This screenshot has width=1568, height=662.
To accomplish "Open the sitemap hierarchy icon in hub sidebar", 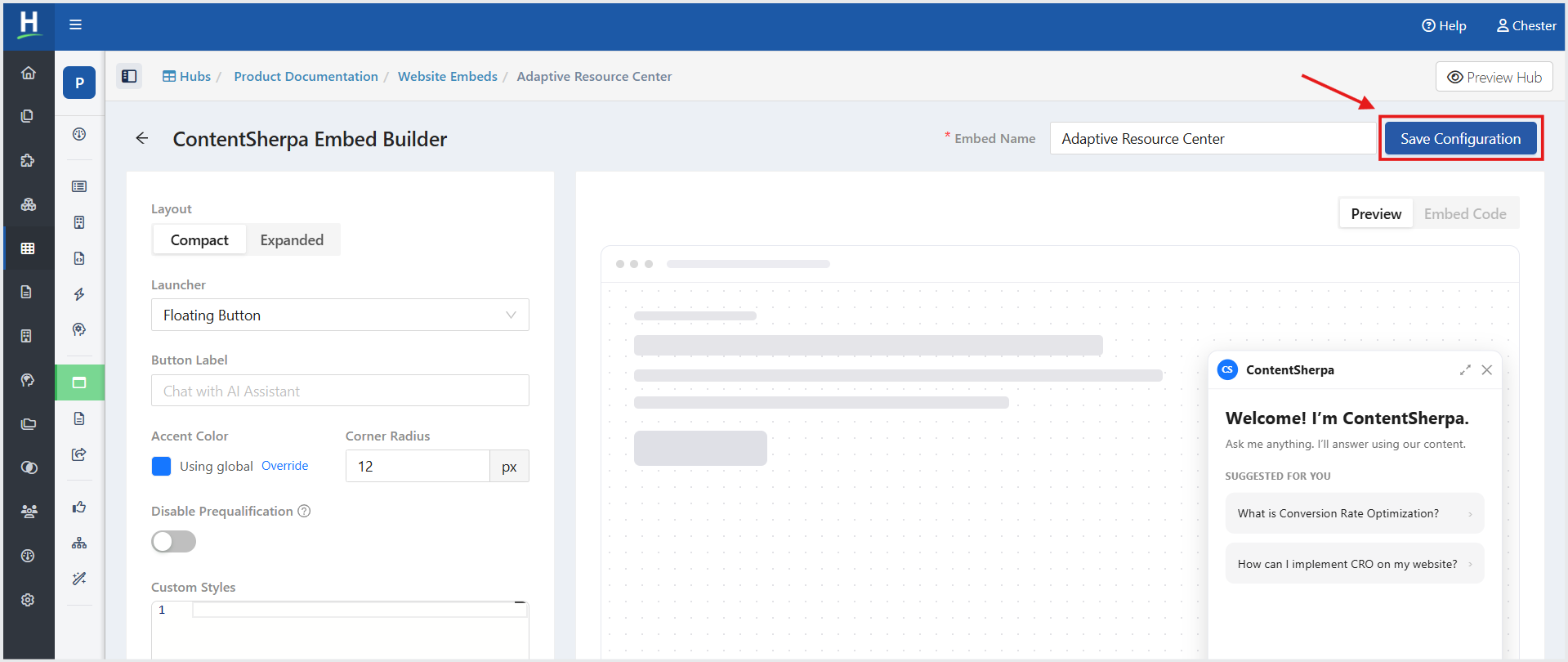I will tap(79, 543).
